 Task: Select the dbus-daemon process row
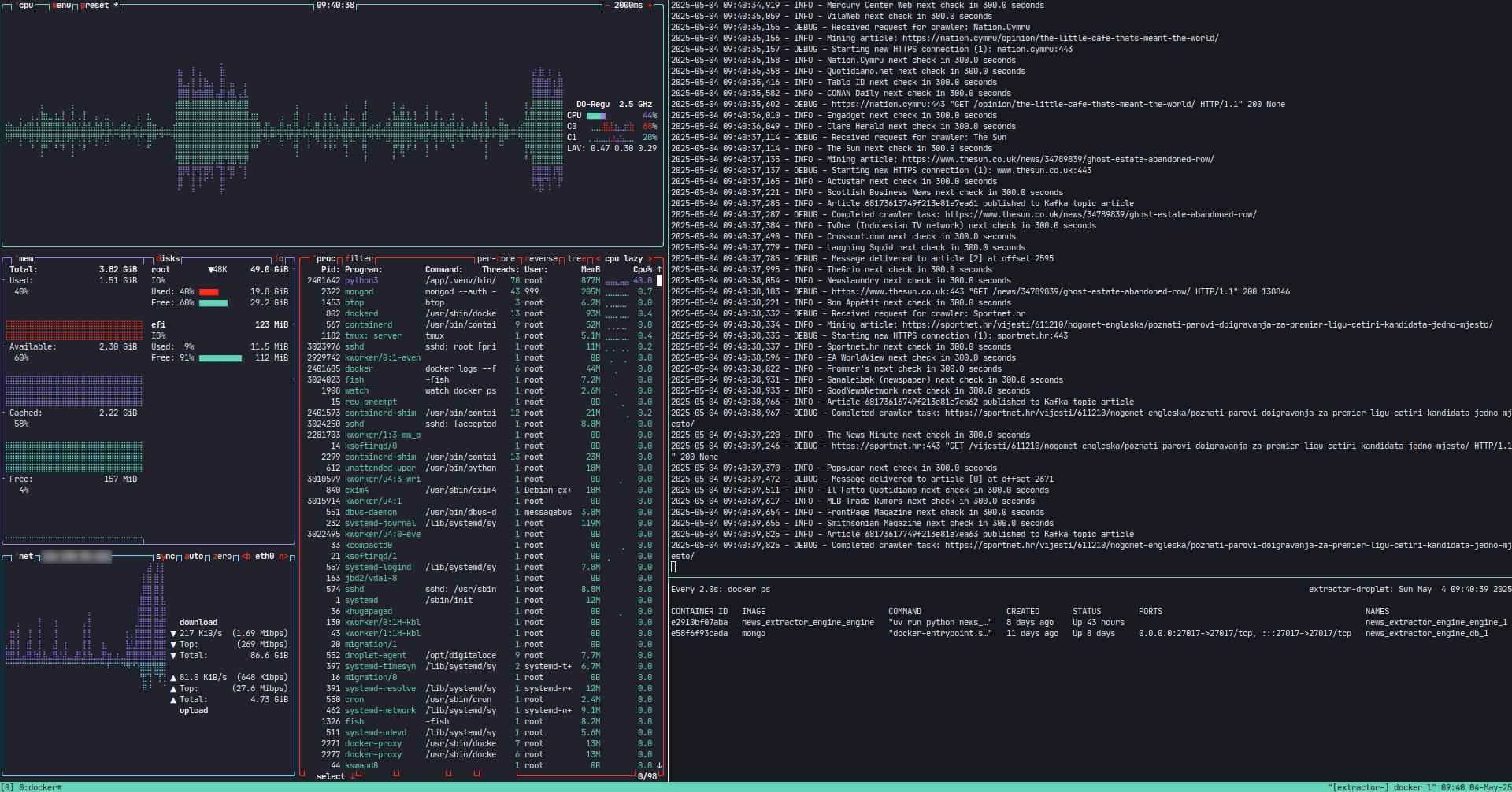(480, 513)
